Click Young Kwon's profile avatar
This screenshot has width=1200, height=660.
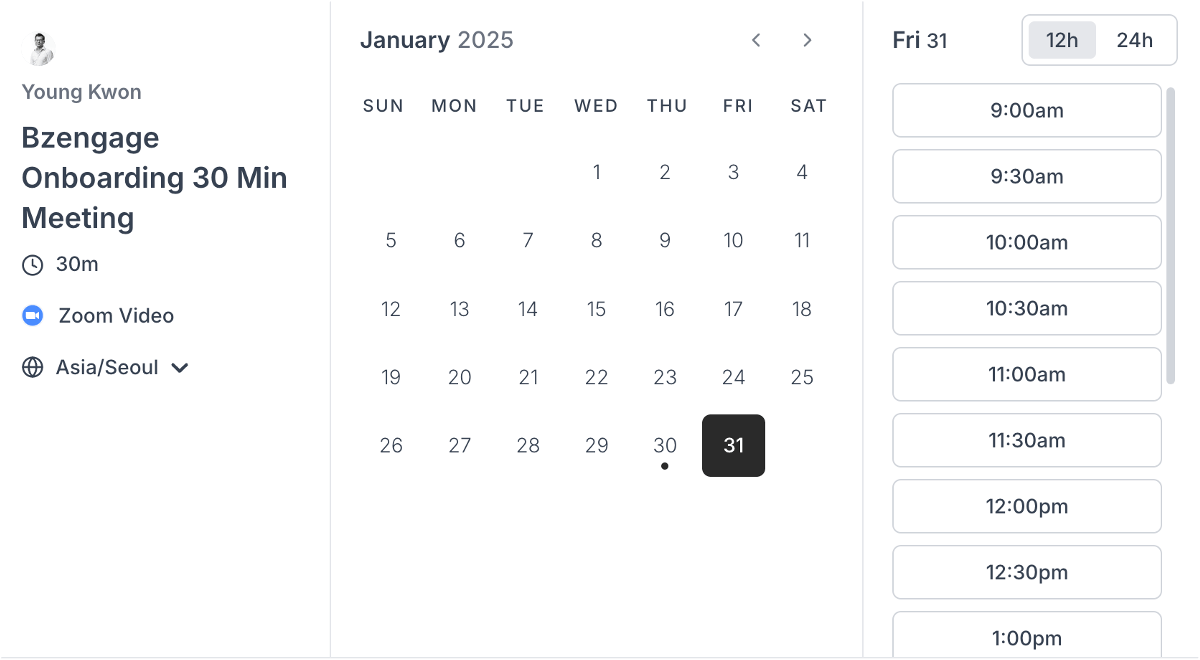[41, 48]
